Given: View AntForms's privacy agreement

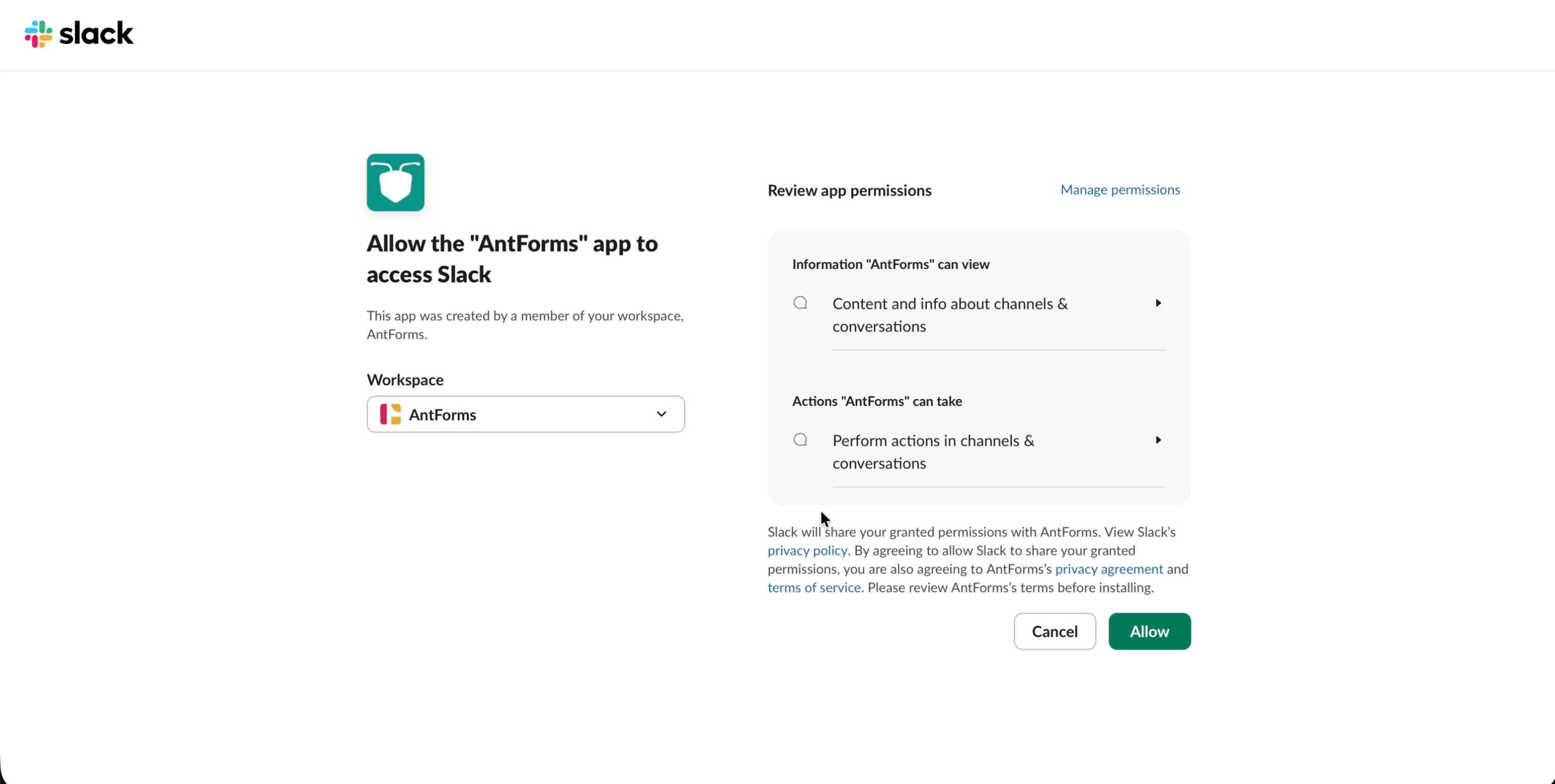Looking at the screenshot, I should [1109, 569].
